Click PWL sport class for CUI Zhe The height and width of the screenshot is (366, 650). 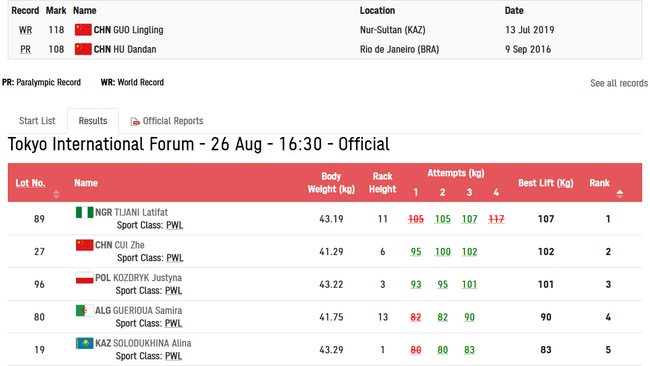(175, 258)
